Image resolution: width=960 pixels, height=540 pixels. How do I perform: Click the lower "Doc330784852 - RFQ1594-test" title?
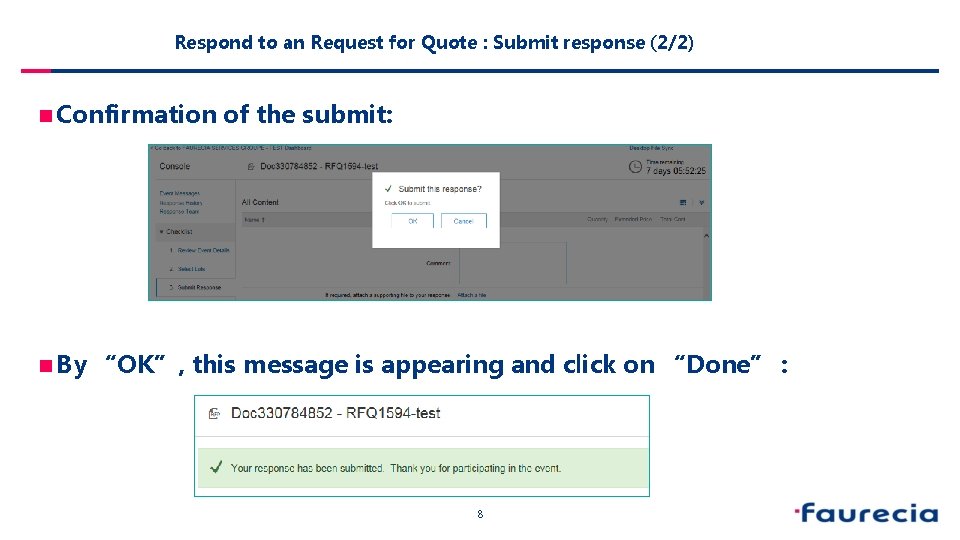pos(335,413)
